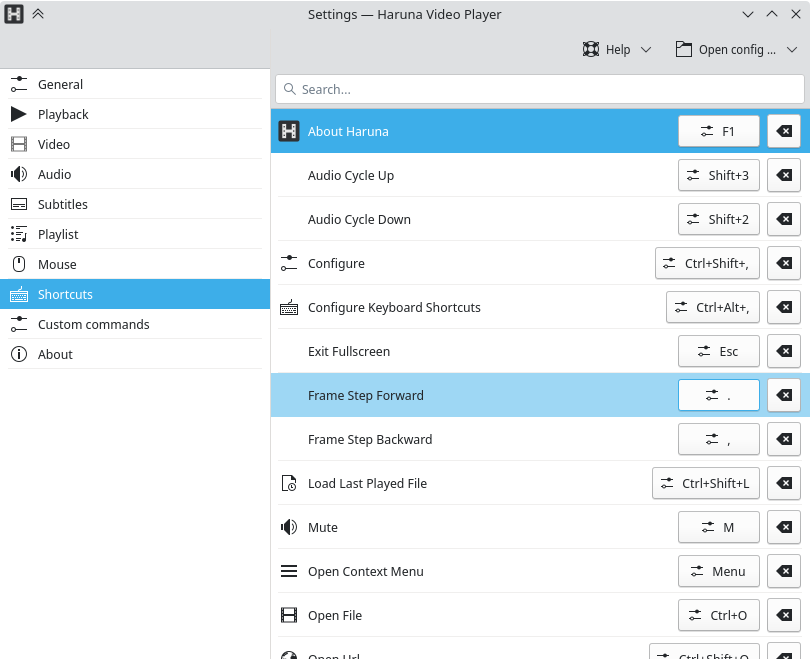Clear the About Haruna shortcut

[x=784, y=131]
